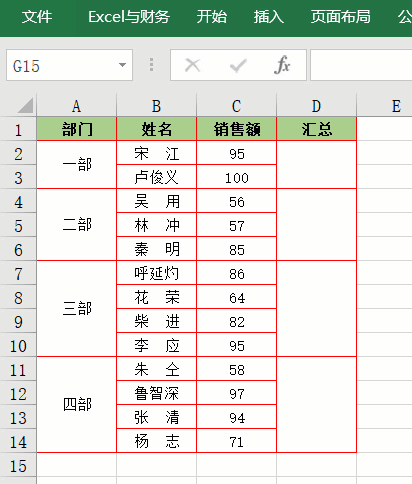Expand the Name Box dropdown arrow
This screenshot has height=484, width=412.
click(x=122, y=65)
